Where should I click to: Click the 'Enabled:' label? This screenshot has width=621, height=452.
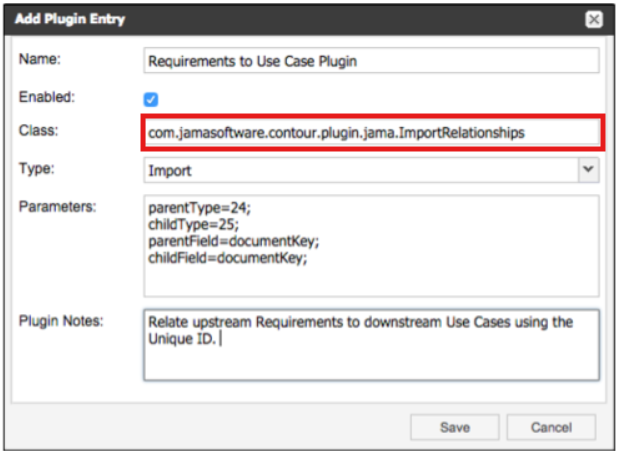pos(47,97)
